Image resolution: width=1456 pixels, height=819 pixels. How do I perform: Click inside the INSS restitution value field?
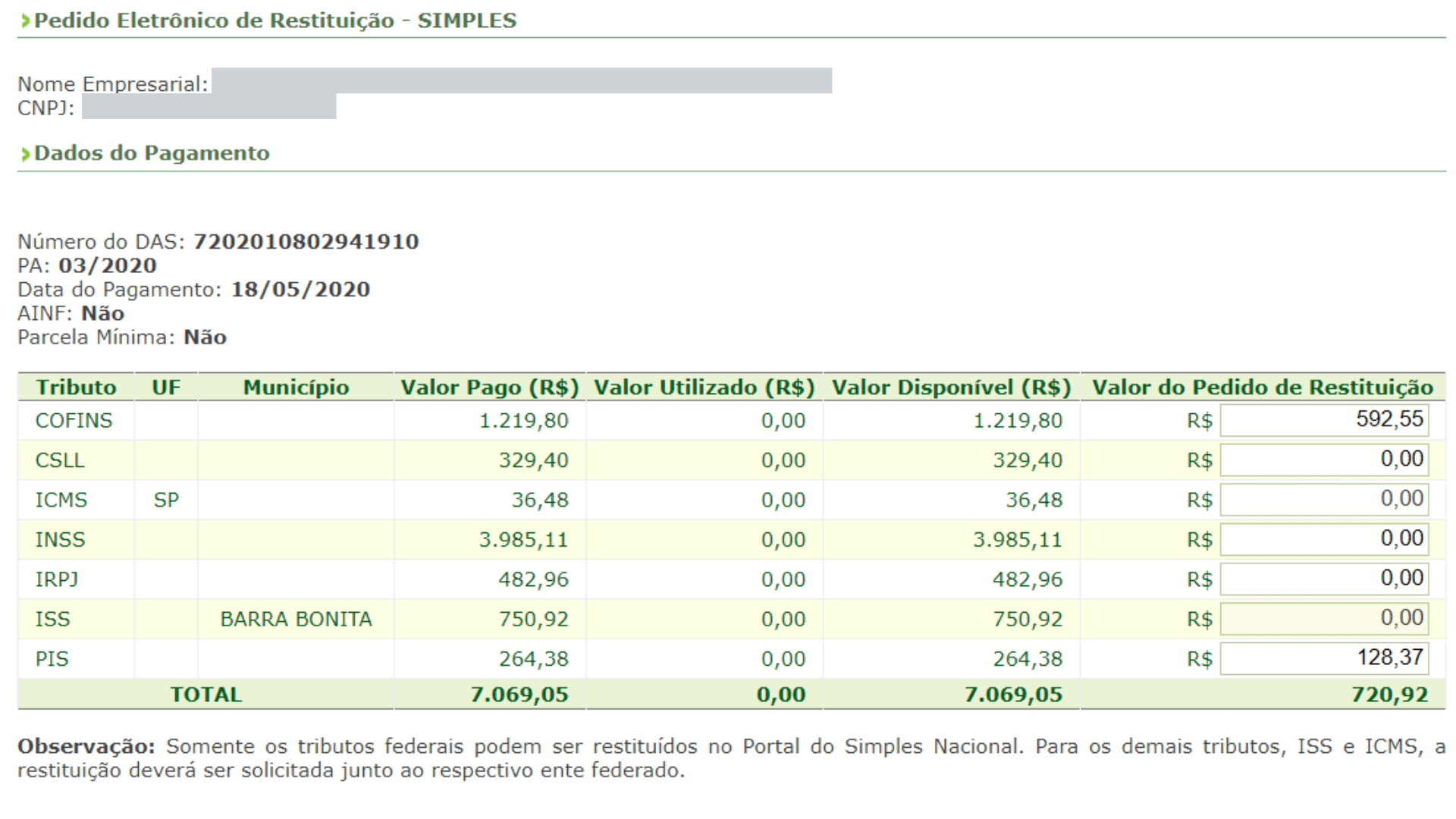click(1323, 538)
